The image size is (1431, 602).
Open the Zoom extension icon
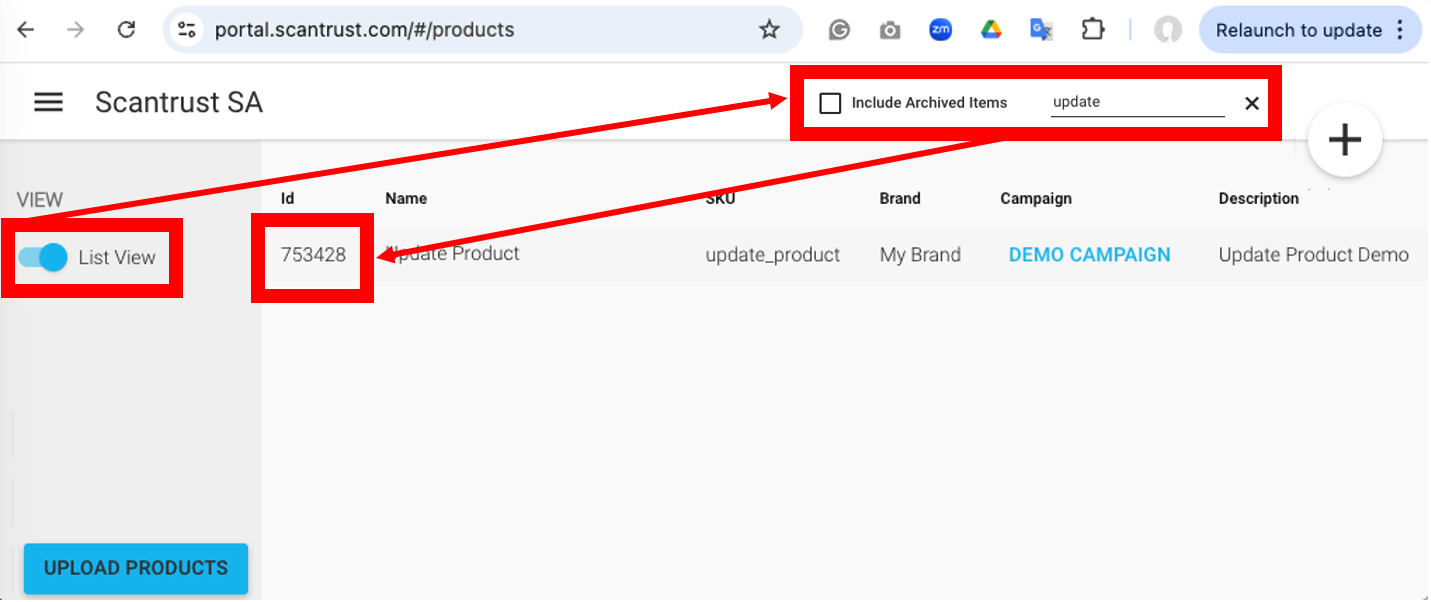coord(940,30)
